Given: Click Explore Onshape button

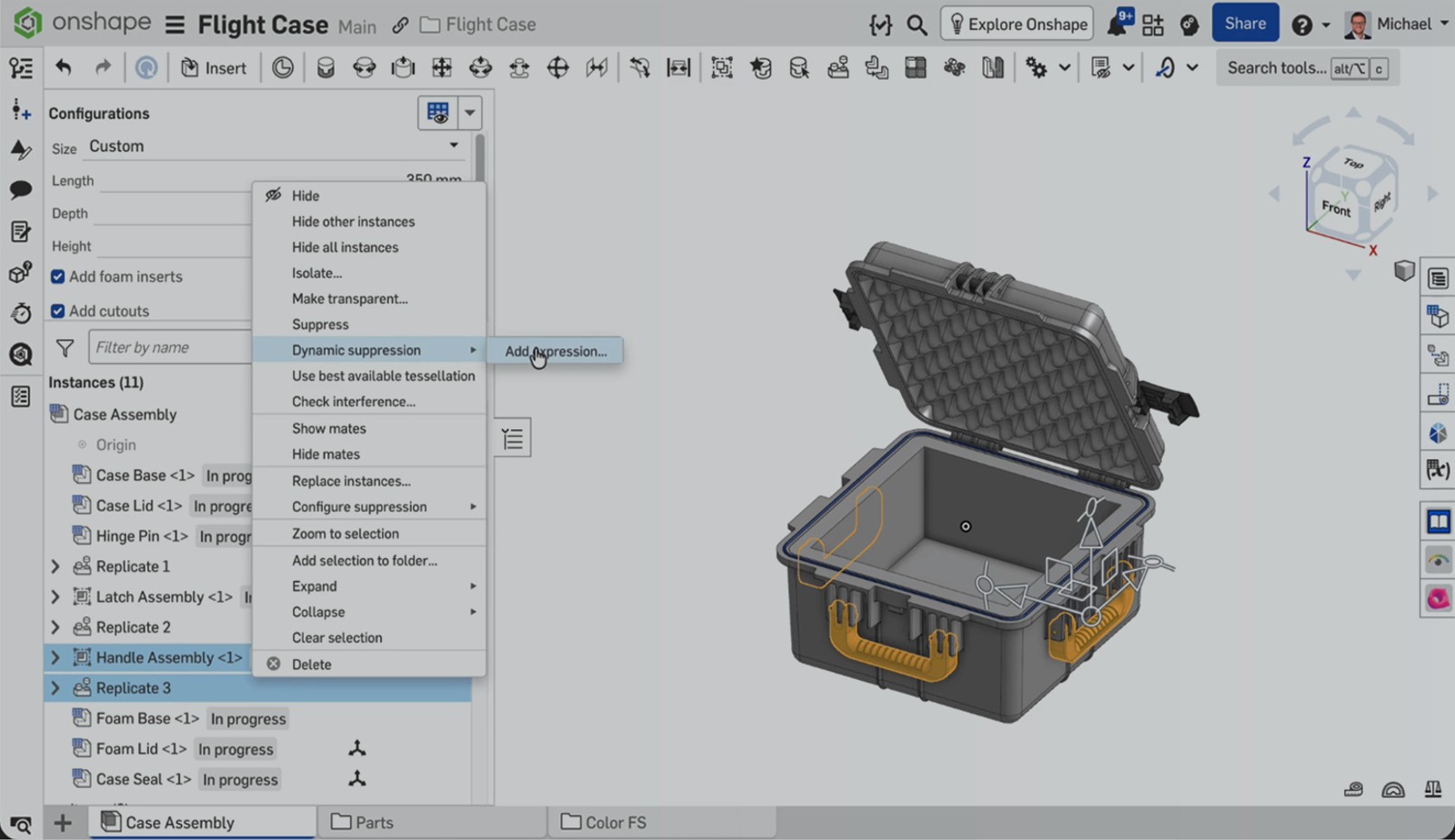Looking at the screenshot, I should 1017,25.
